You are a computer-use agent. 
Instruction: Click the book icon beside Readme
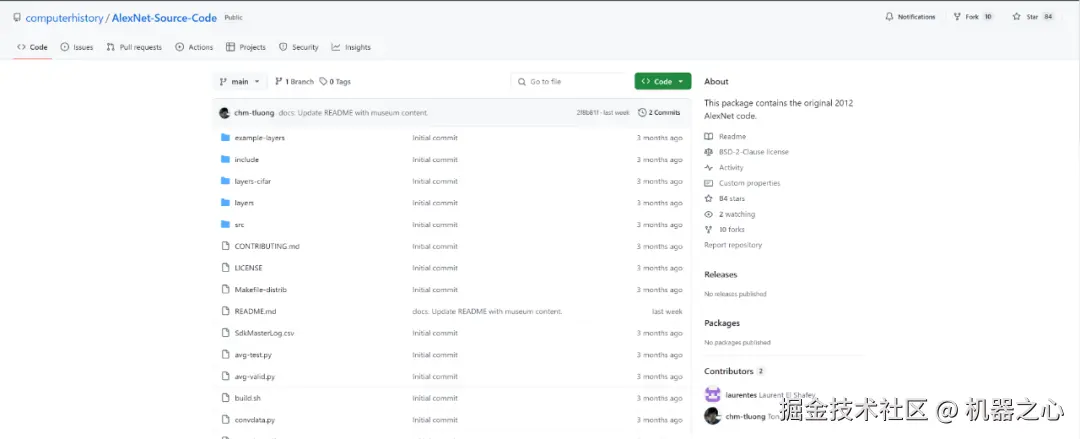click(x=709, y=136)
